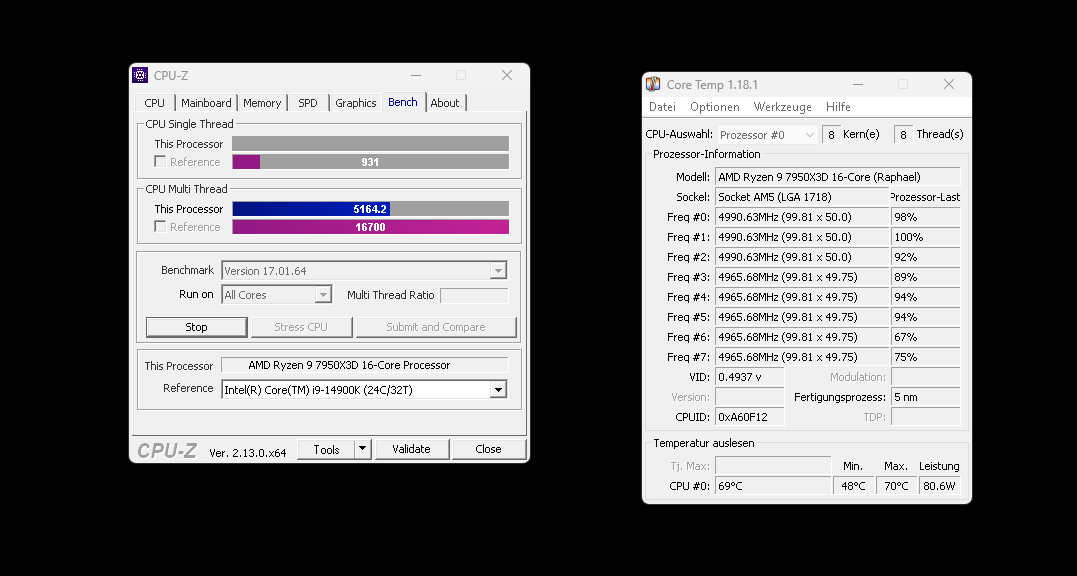1077x576 pixels.
Task: Click the Single Thread reference bar 931
Action: 370,161
